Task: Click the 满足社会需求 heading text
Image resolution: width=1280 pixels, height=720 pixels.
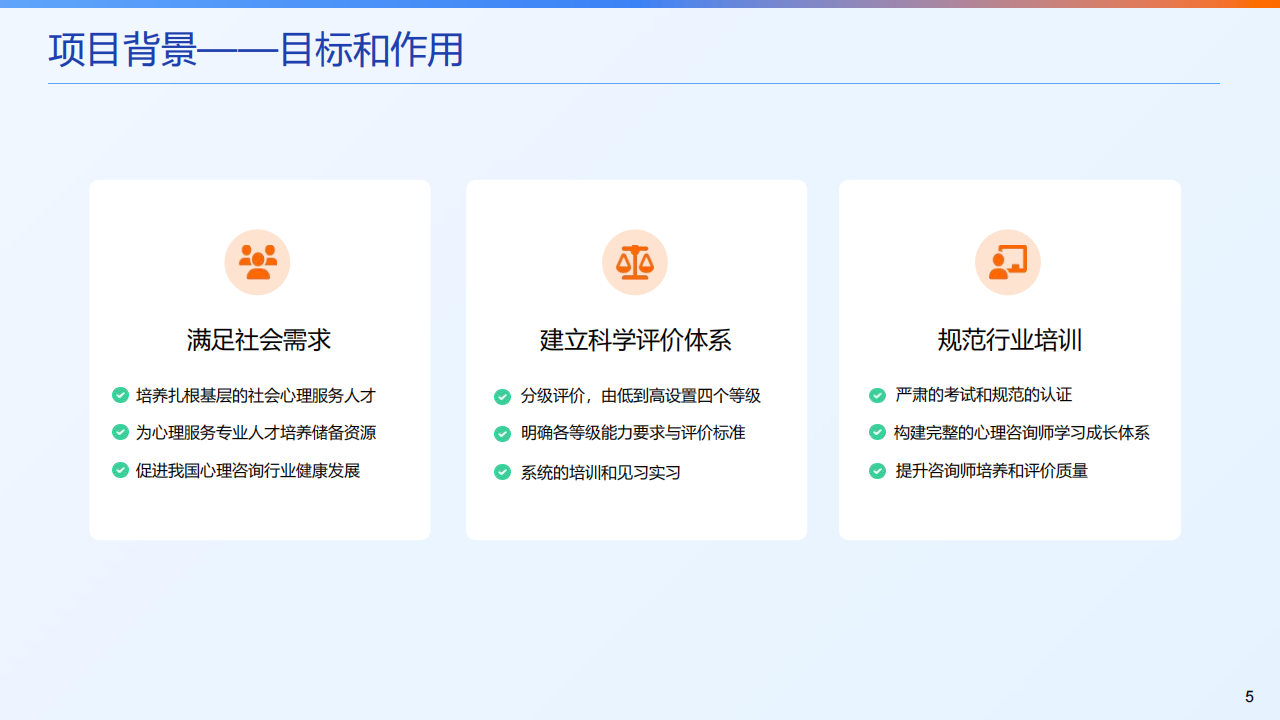Action: click(260, 340)
